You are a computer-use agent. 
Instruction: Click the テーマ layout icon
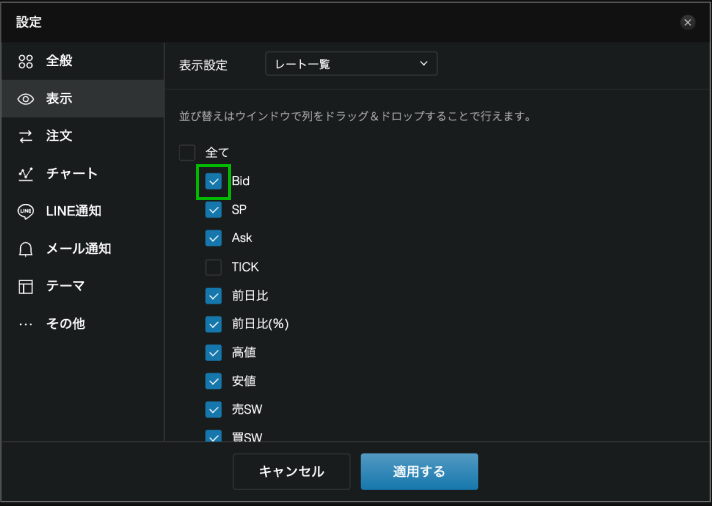(26, 286)
